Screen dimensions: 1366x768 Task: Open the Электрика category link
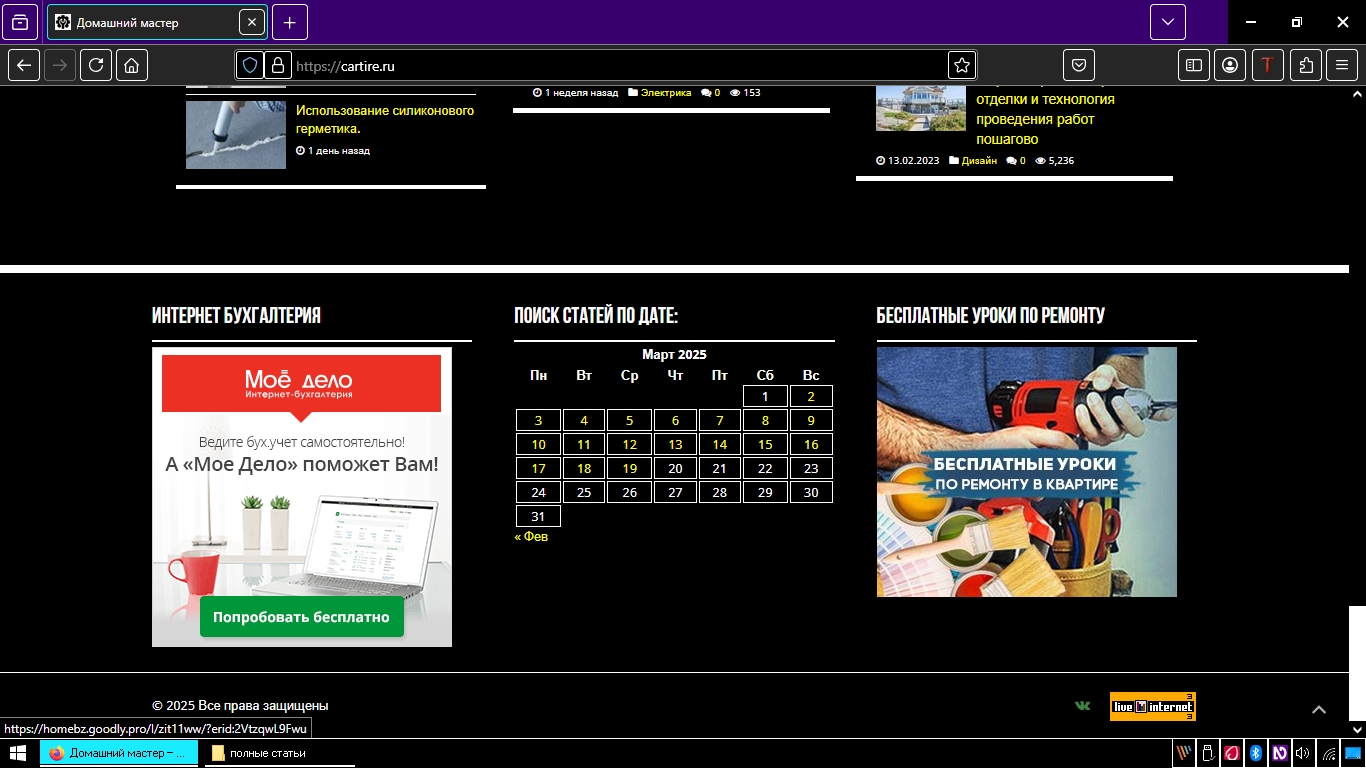click(x=666, y=92)
